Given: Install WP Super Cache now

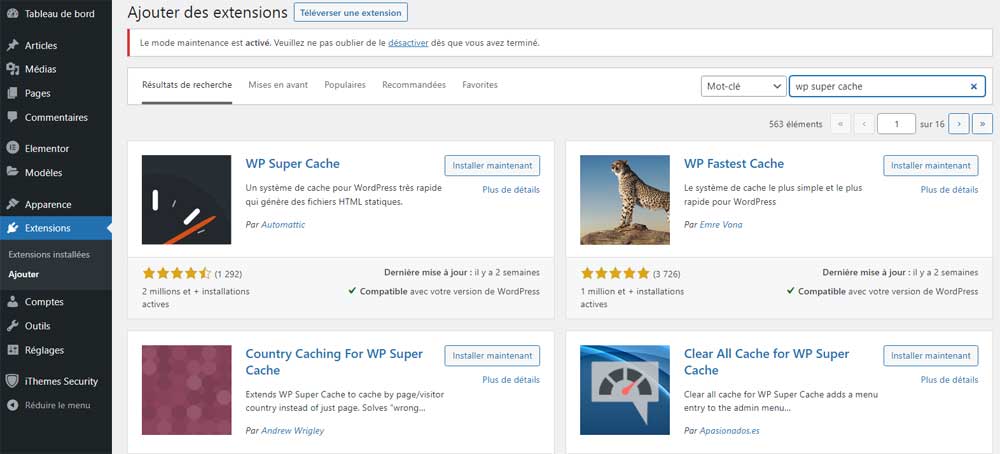Looking at the screenshot, I should click(492, 165).
